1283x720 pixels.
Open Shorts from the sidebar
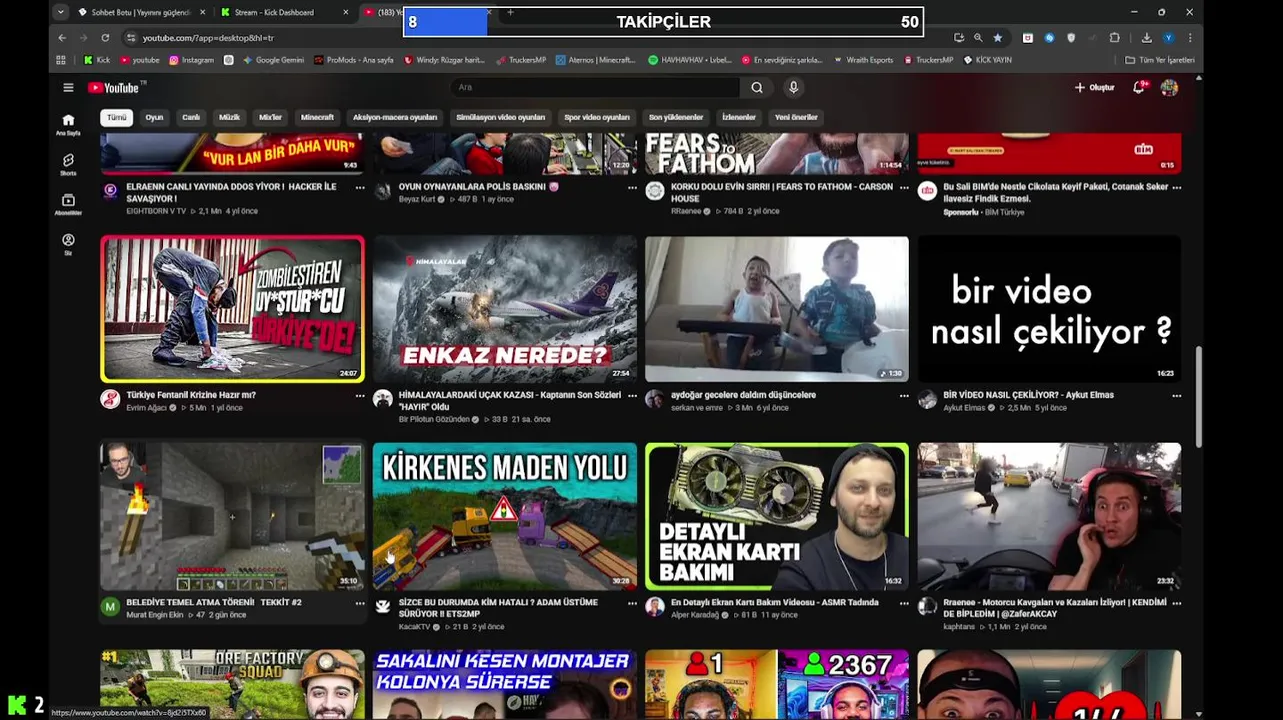(x=68, y=164)
